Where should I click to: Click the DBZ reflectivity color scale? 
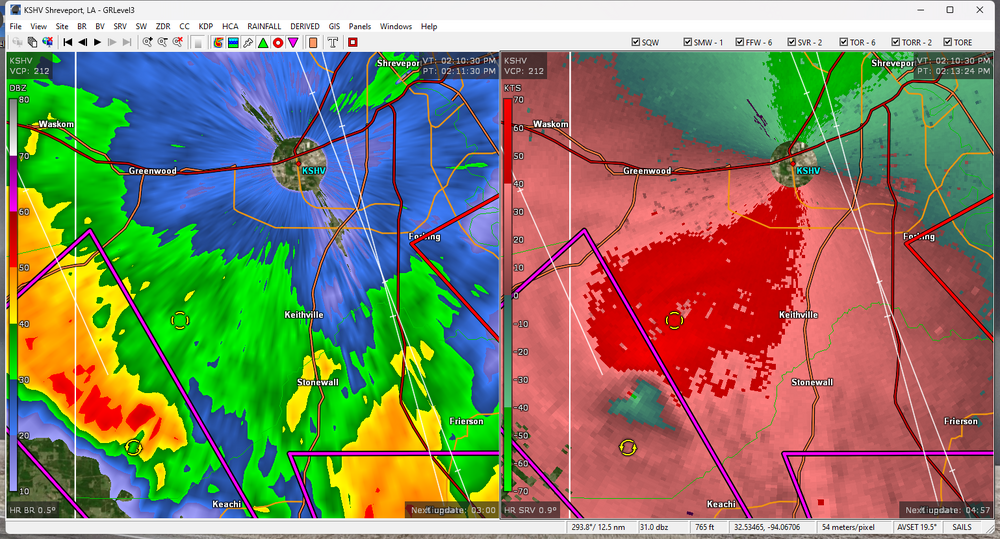(13, 290)
